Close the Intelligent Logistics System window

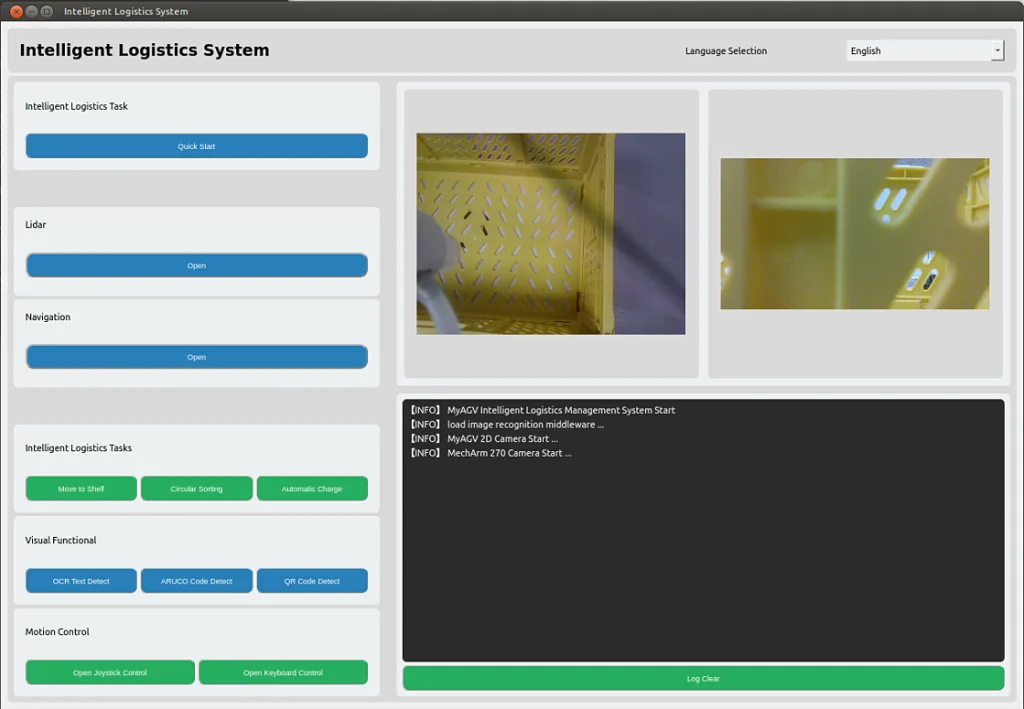coord(17,11)
